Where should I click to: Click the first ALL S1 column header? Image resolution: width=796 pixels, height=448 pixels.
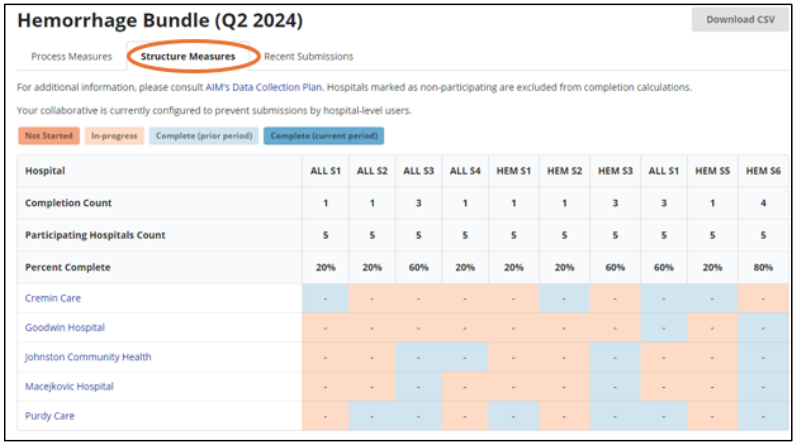pos(325,171)
